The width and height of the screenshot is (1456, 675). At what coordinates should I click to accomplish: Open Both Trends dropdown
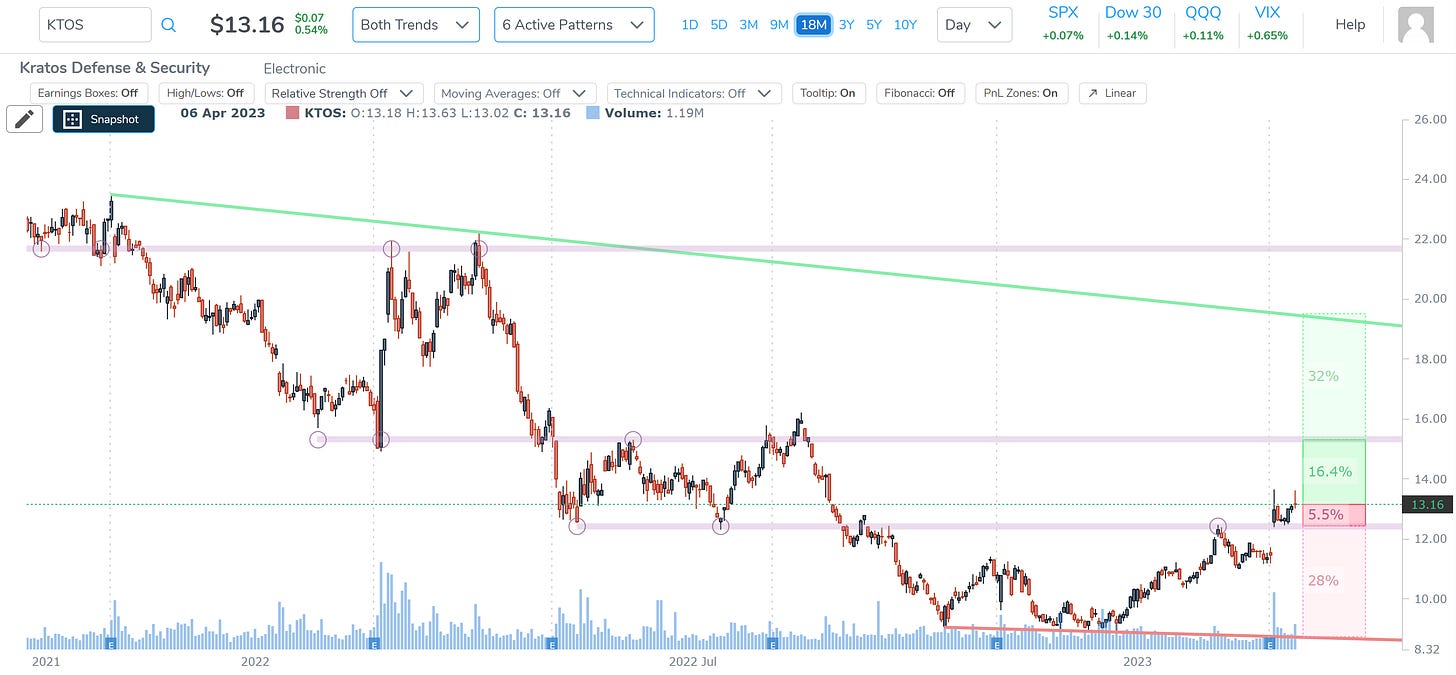pyautogui.click(x=415, y=25)
